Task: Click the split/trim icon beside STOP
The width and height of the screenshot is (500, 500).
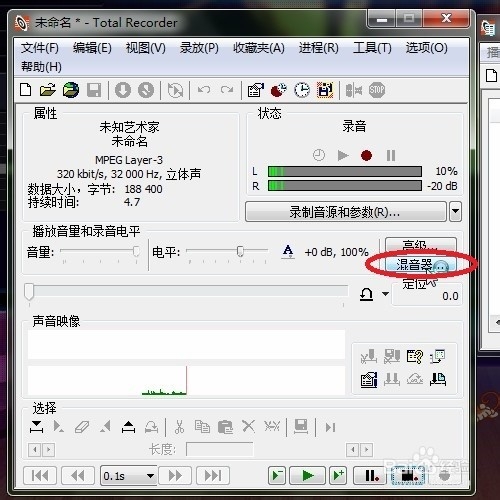Action: [354, 90]
